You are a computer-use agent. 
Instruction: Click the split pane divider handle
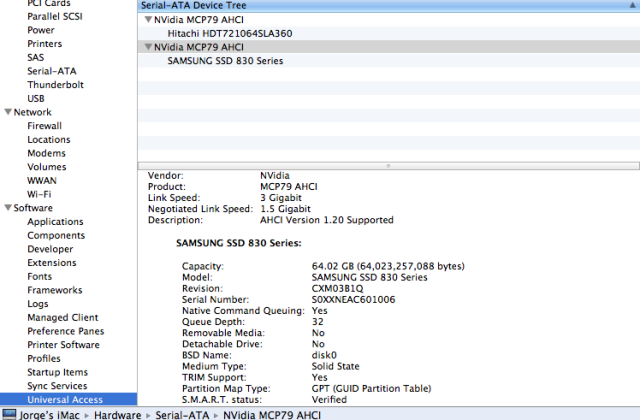pyautogui.click(x=389, y=166)
